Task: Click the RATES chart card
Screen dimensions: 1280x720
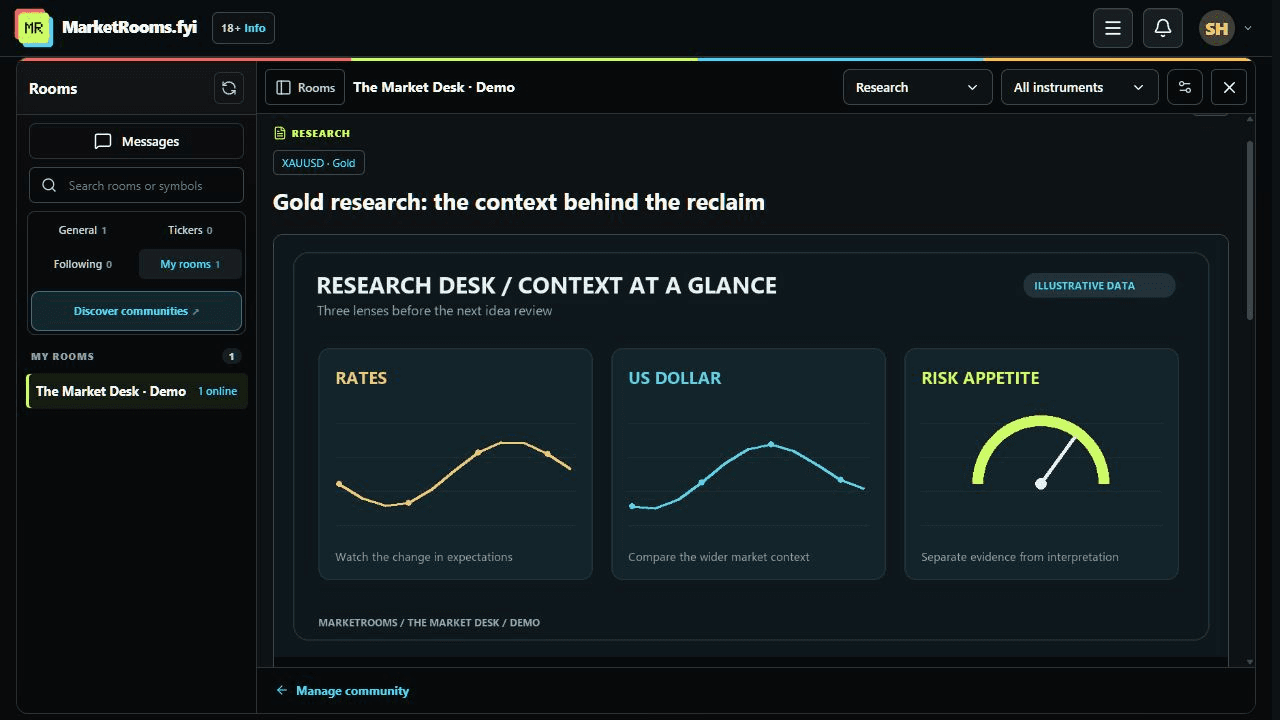Action: (455, 464)
